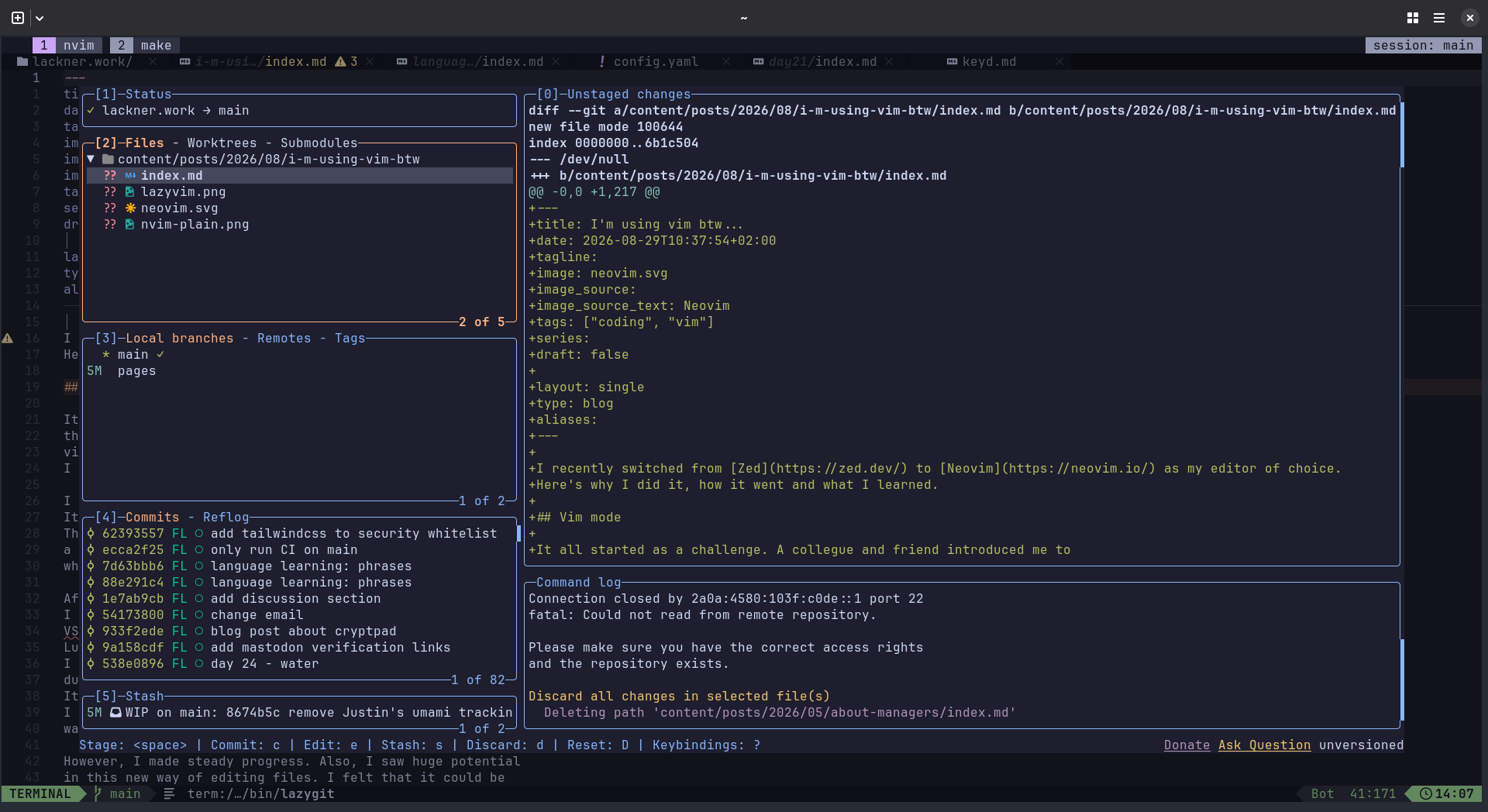The height and width of the screenshot is (812, 1488).
Task: Select the pages branch row
Action: 300,370
